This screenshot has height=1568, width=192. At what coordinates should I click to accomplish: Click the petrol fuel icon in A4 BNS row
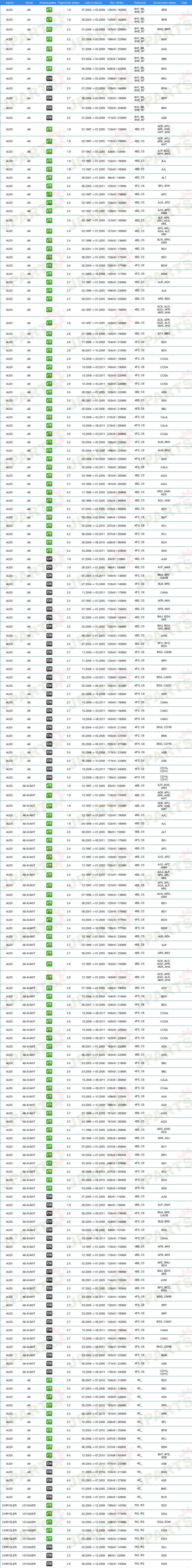point(49,69)
